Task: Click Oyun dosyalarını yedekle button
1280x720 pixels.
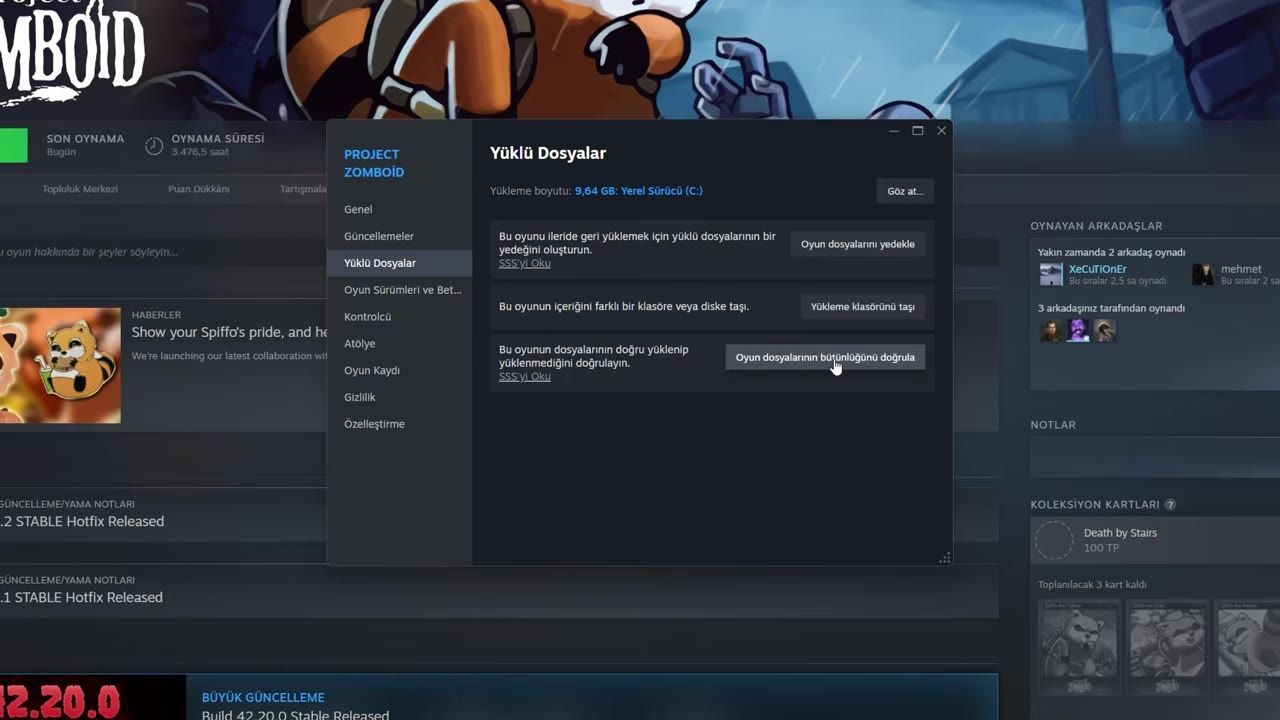Action: (x=857, y=244)
